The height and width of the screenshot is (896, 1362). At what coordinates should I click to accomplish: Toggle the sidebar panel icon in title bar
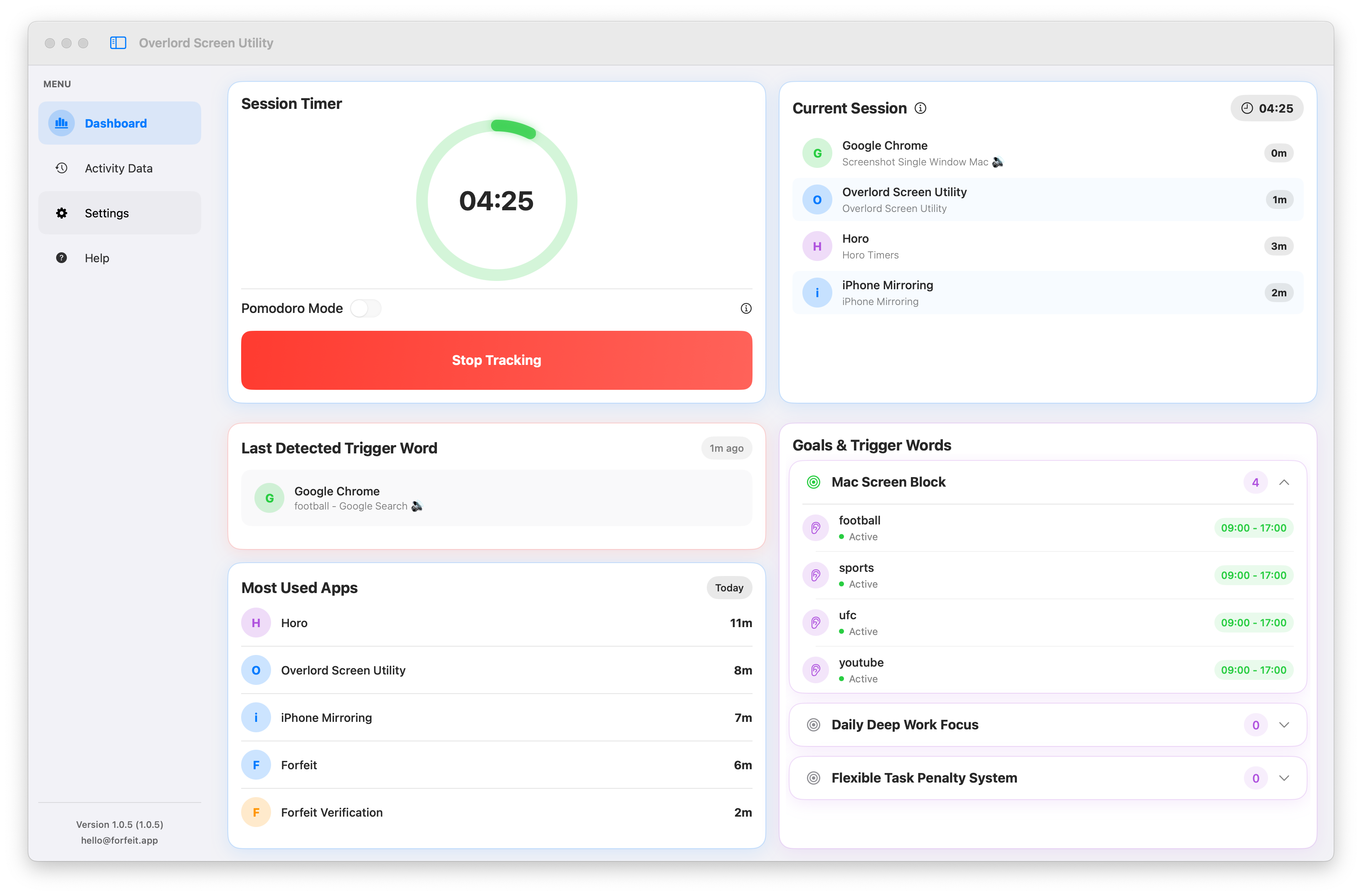click(x=118, y=43)
